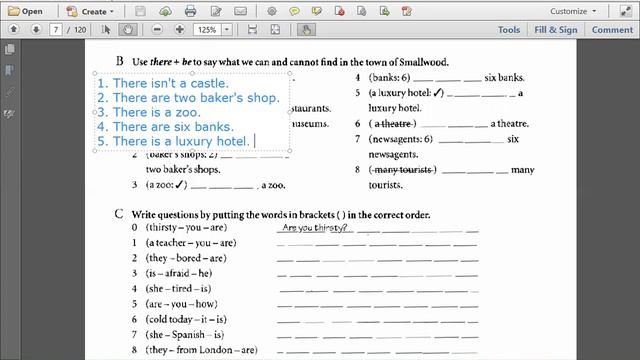Click the page number field showing 7

pos(56,30)
